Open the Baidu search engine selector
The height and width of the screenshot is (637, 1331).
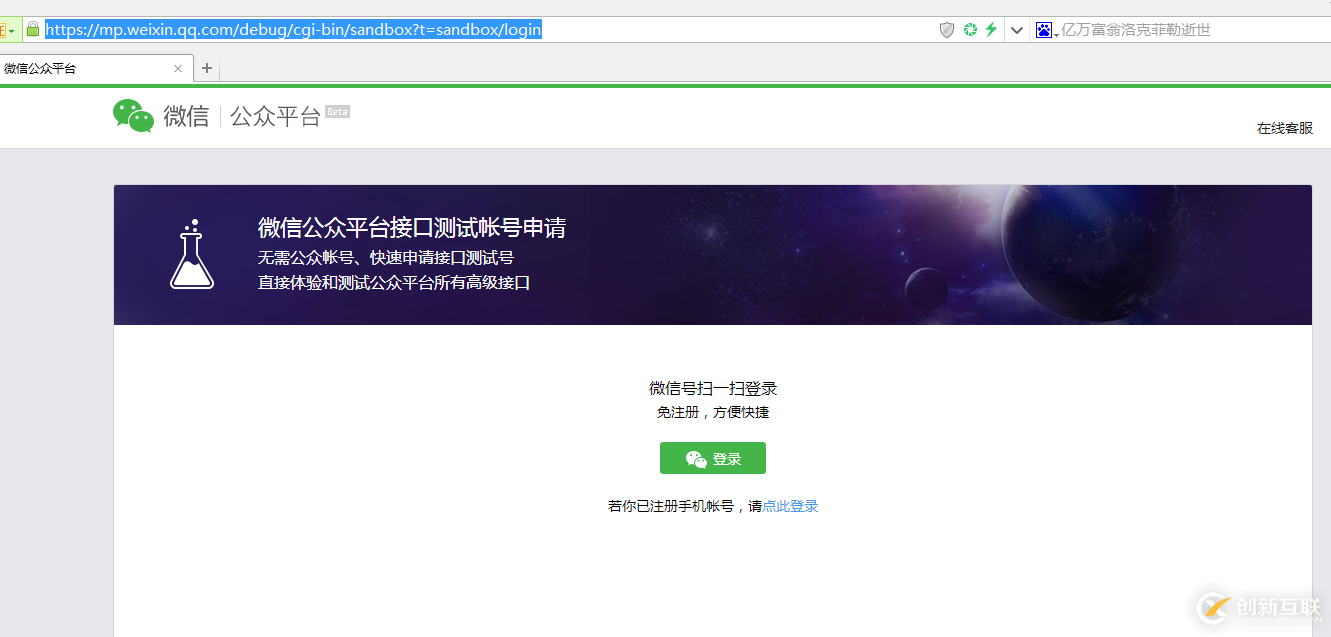pos(1046,30)
